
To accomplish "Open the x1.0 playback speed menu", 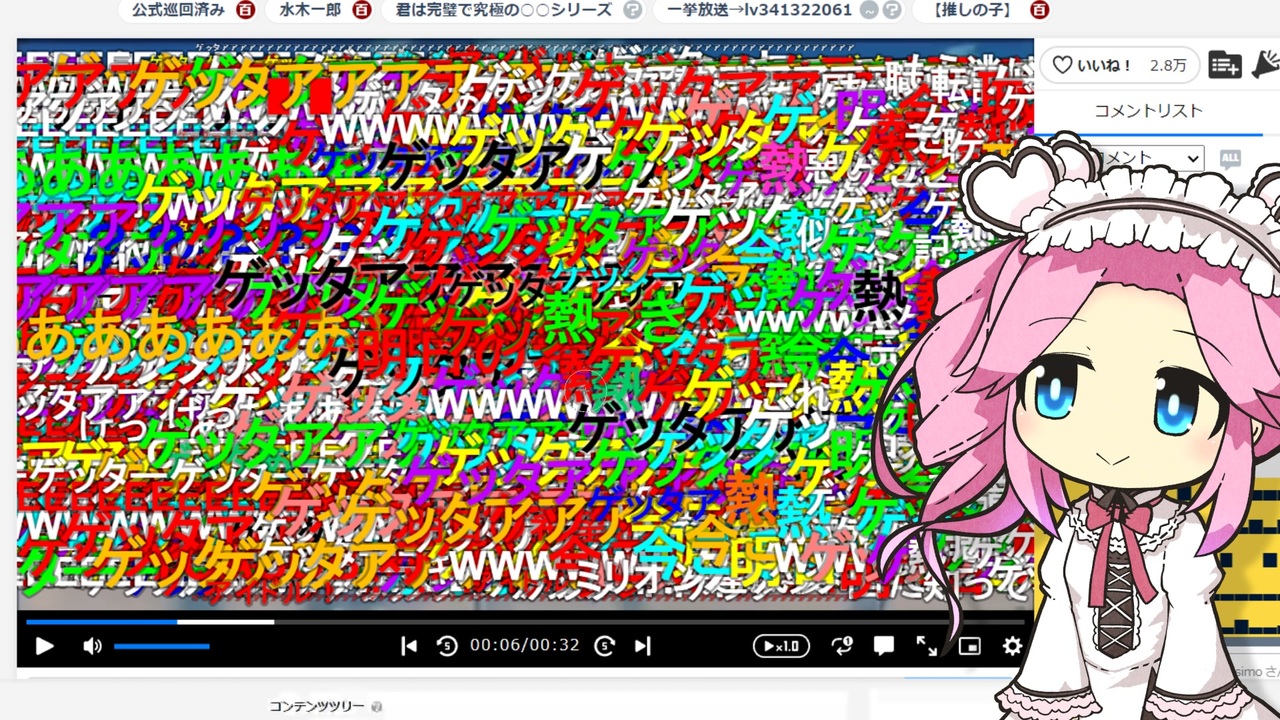I will click(x=781, y=646).
